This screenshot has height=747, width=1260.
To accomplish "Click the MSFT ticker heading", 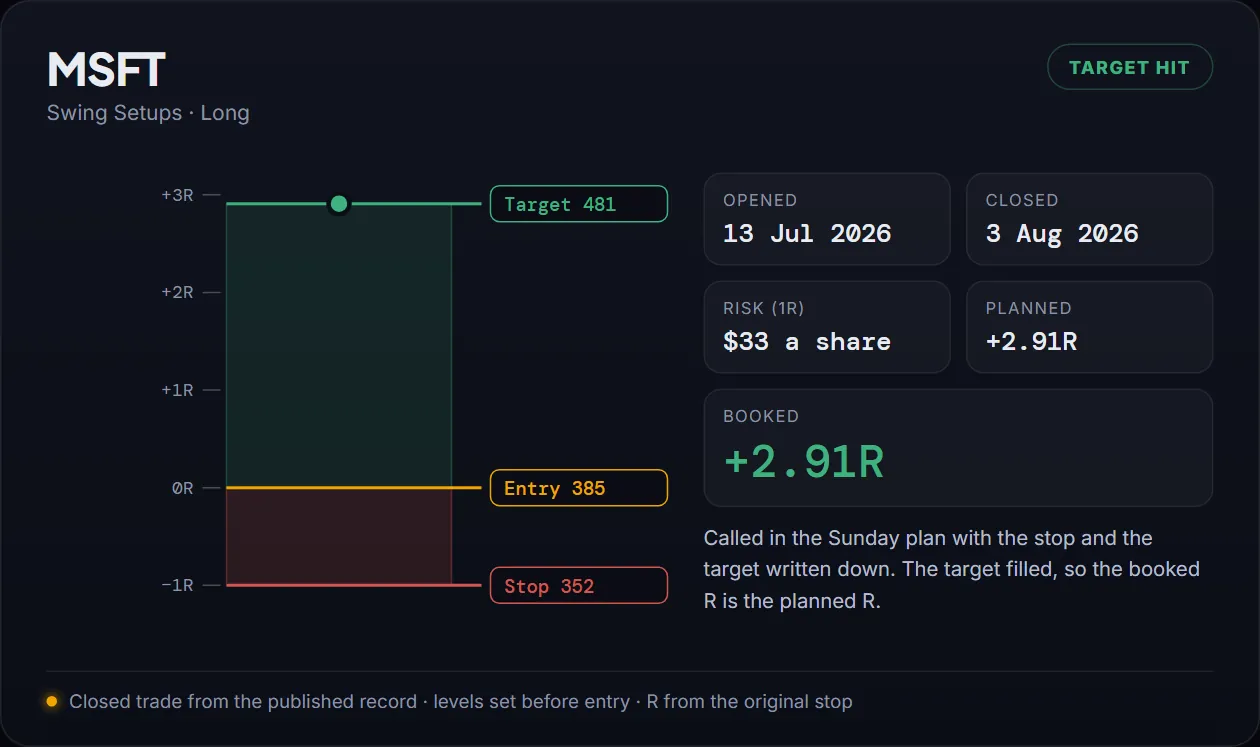I will point(106,70).
